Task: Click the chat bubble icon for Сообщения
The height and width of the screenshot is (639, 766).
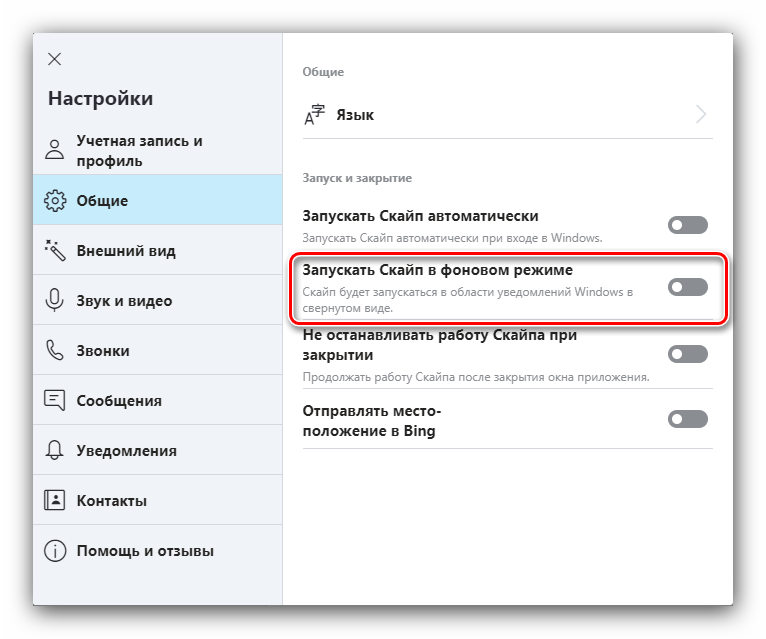Action: [55, 400]
